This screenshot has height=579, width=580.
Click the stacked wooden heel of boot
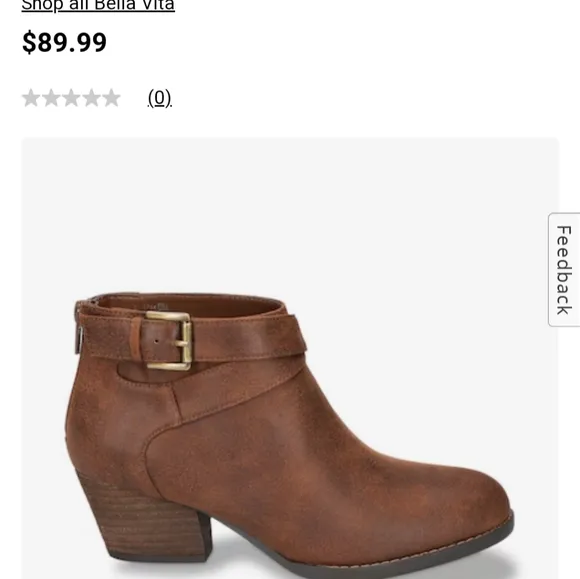[142, 514]
